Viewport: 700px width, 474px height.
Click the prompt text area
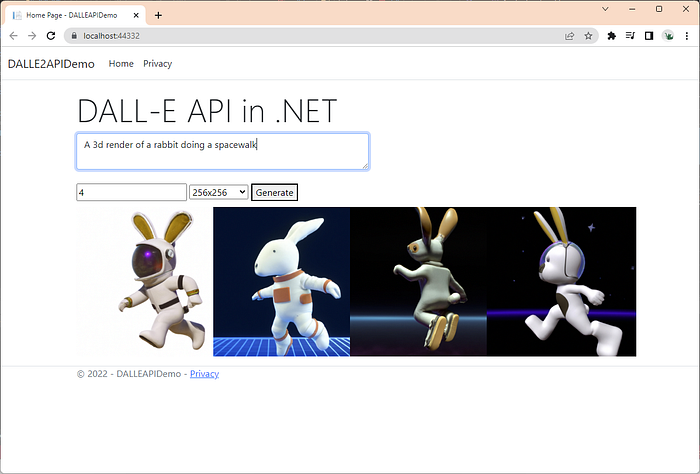(223, 151)
